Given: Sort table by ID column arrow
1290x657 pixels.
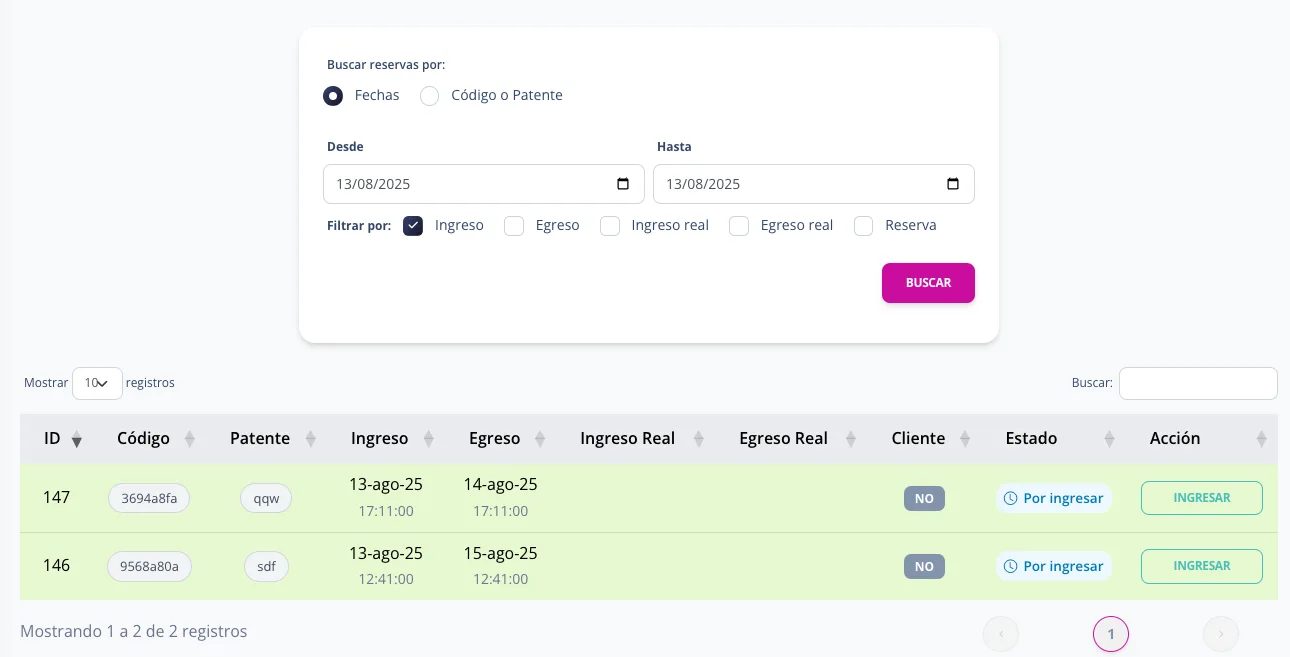Looking at the screenshot, I should 77,439.
